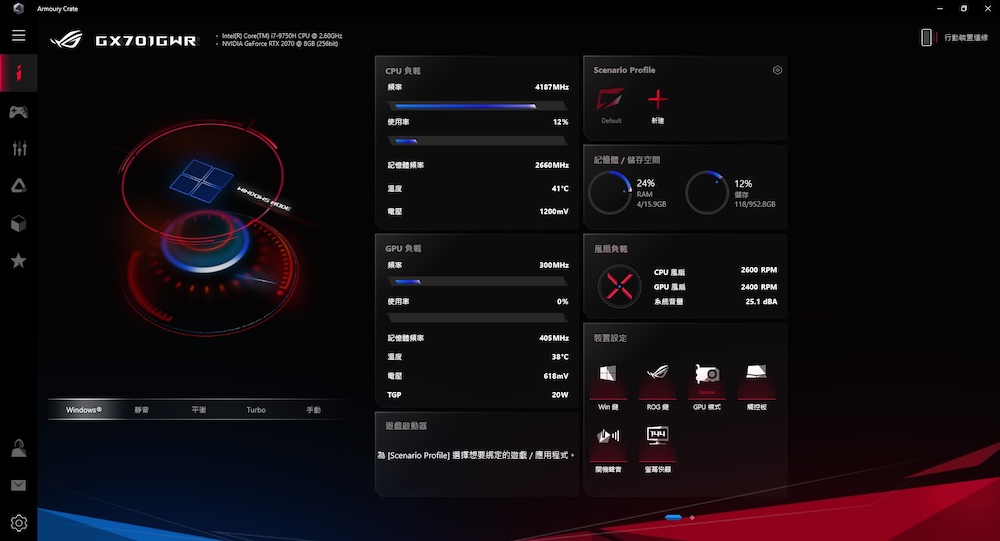
Task: Click the 行動裝置連線 link
Action: pyautogui.click(x=966, y=38)
